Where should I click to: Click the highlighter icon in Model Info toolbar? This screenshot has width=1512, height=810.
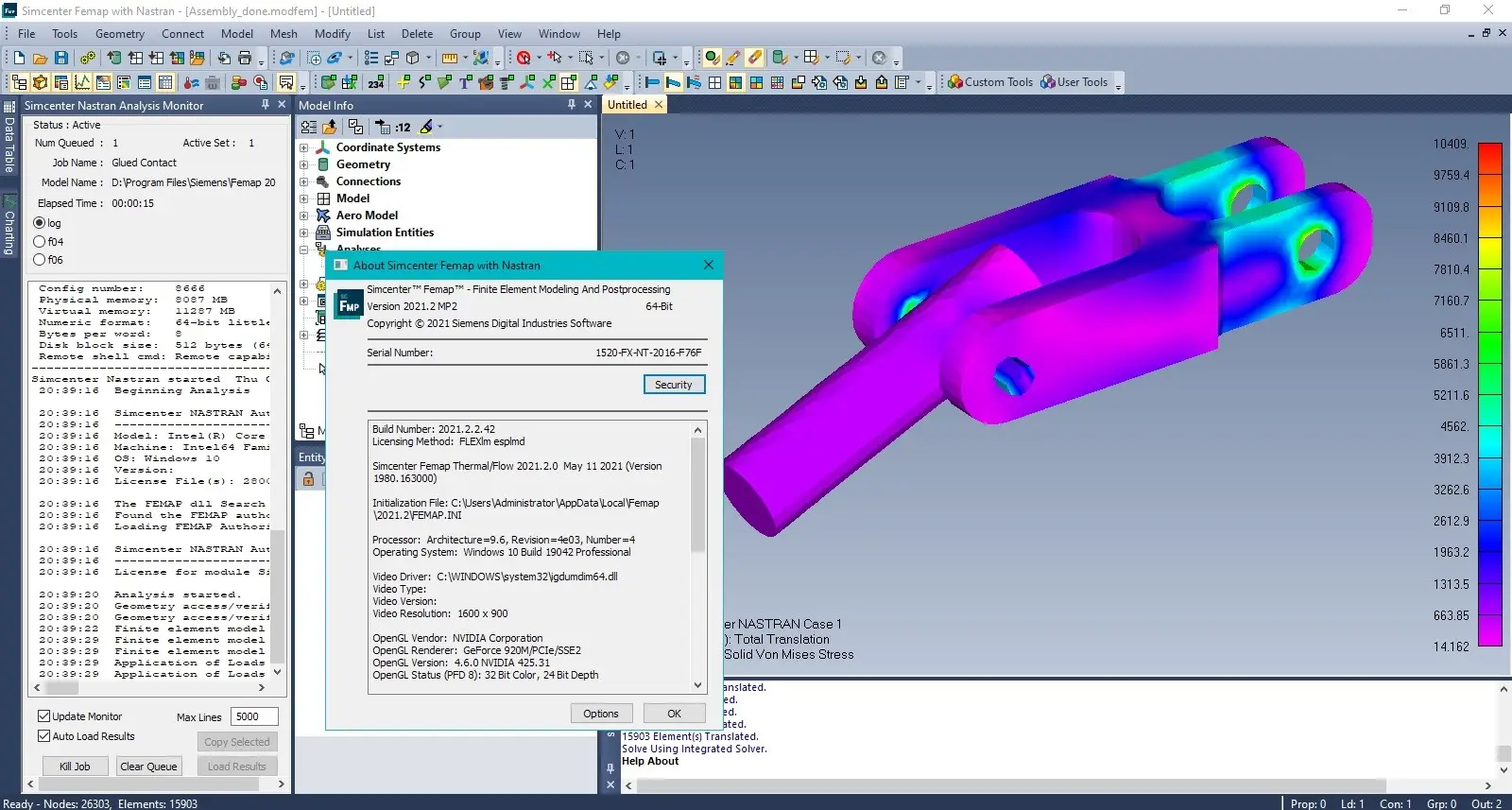click(426, 127)
